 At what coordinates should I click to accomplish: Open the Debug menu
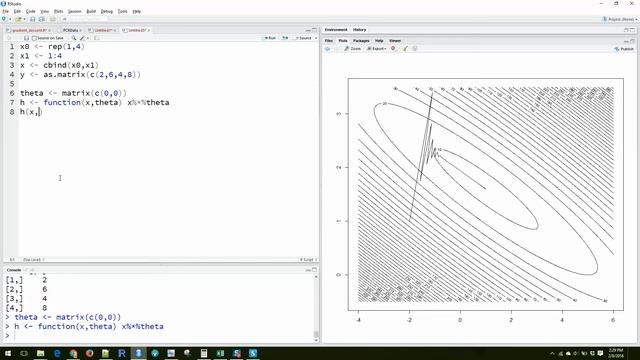[x=107, y=11]
